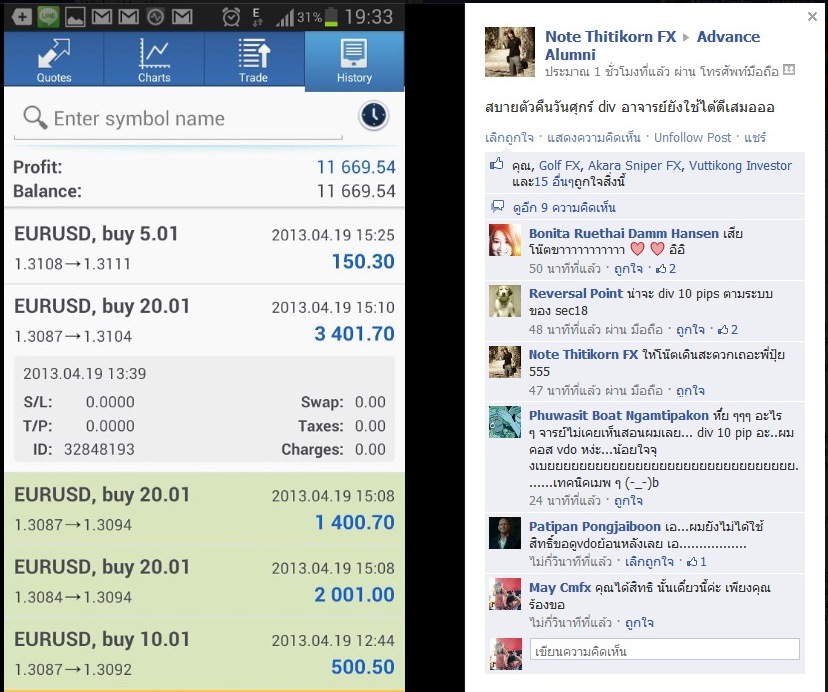Open Golf FX in the likes list
828x692 pixels.
tap(559, 166)
